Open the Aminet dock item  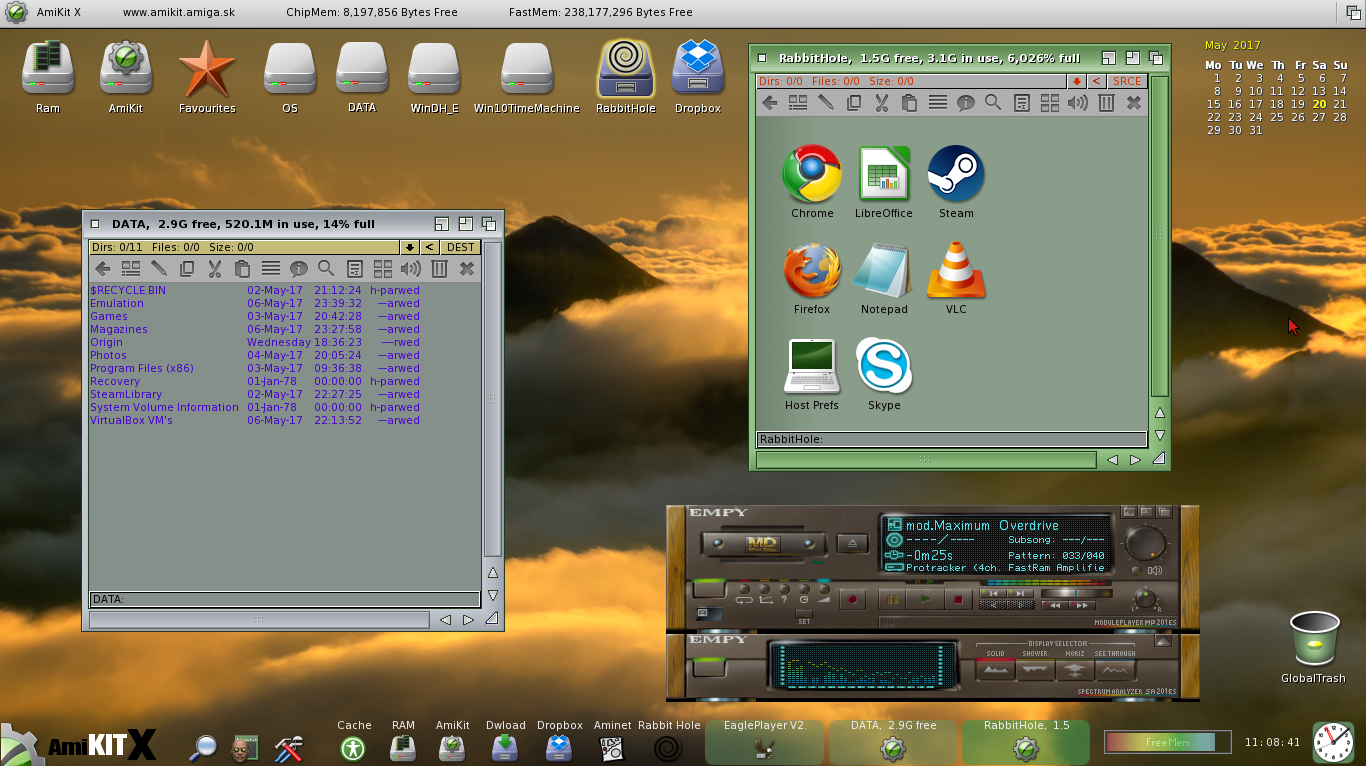pyautogui.click(x=612, y=740)
